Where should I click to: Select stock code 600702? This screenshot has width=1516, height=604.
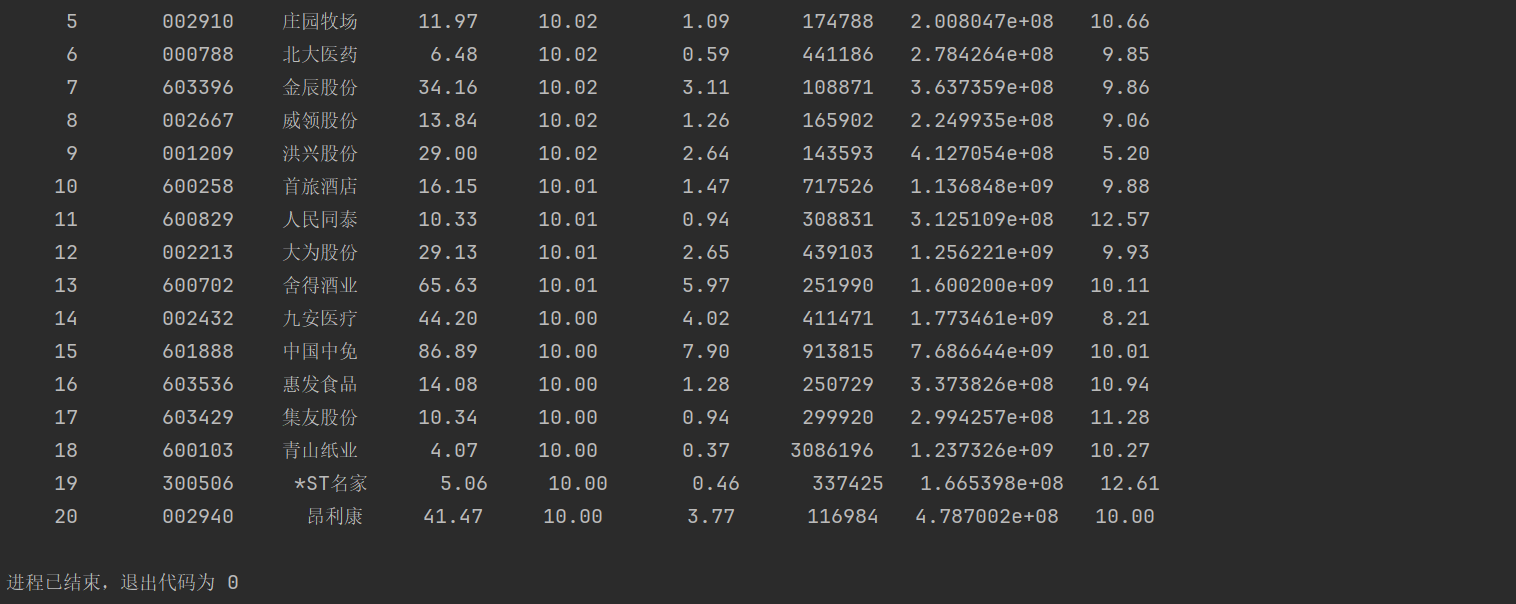point(198,285)
